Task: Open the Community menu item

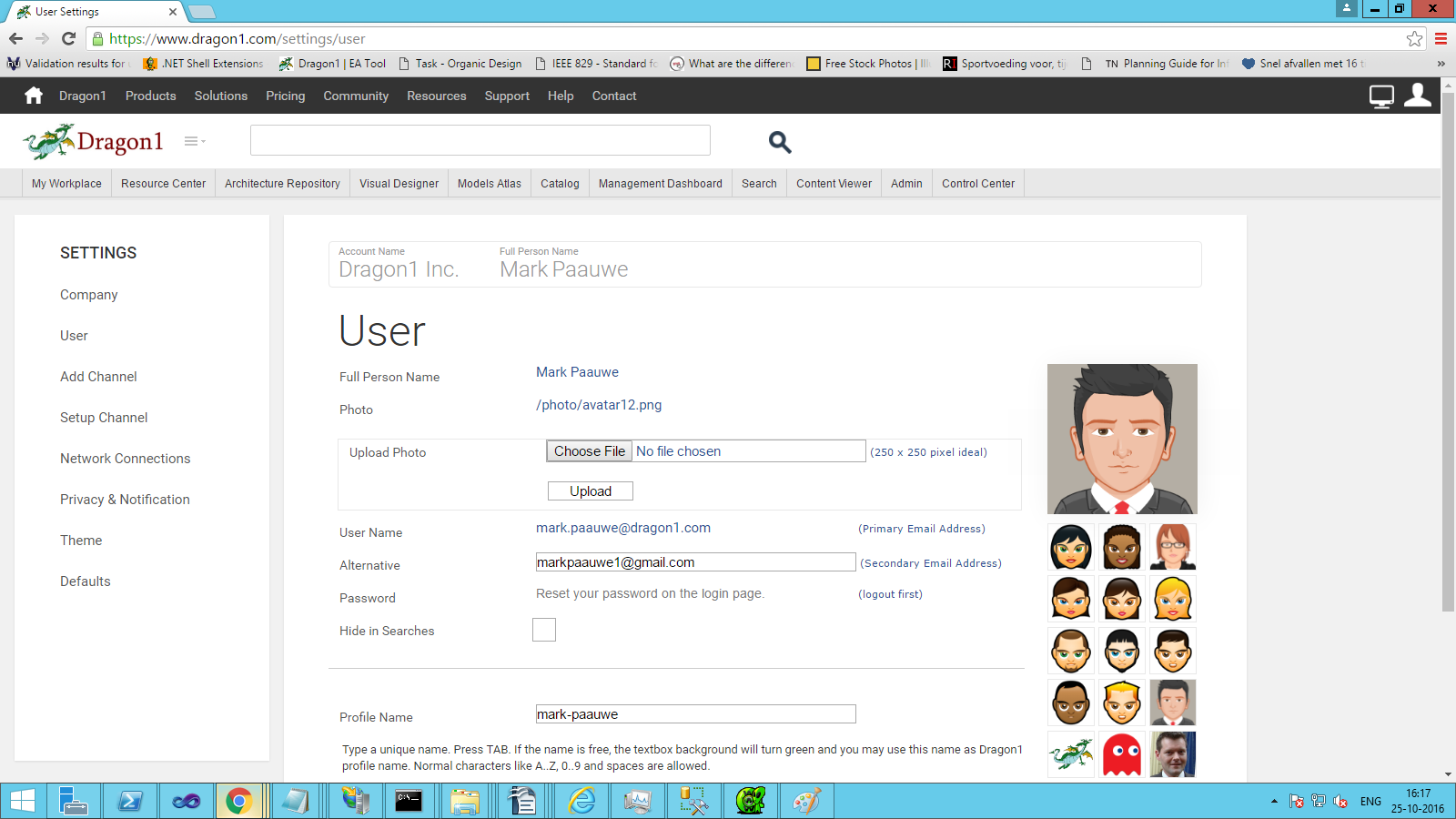Action: click(x=356, y=96)
